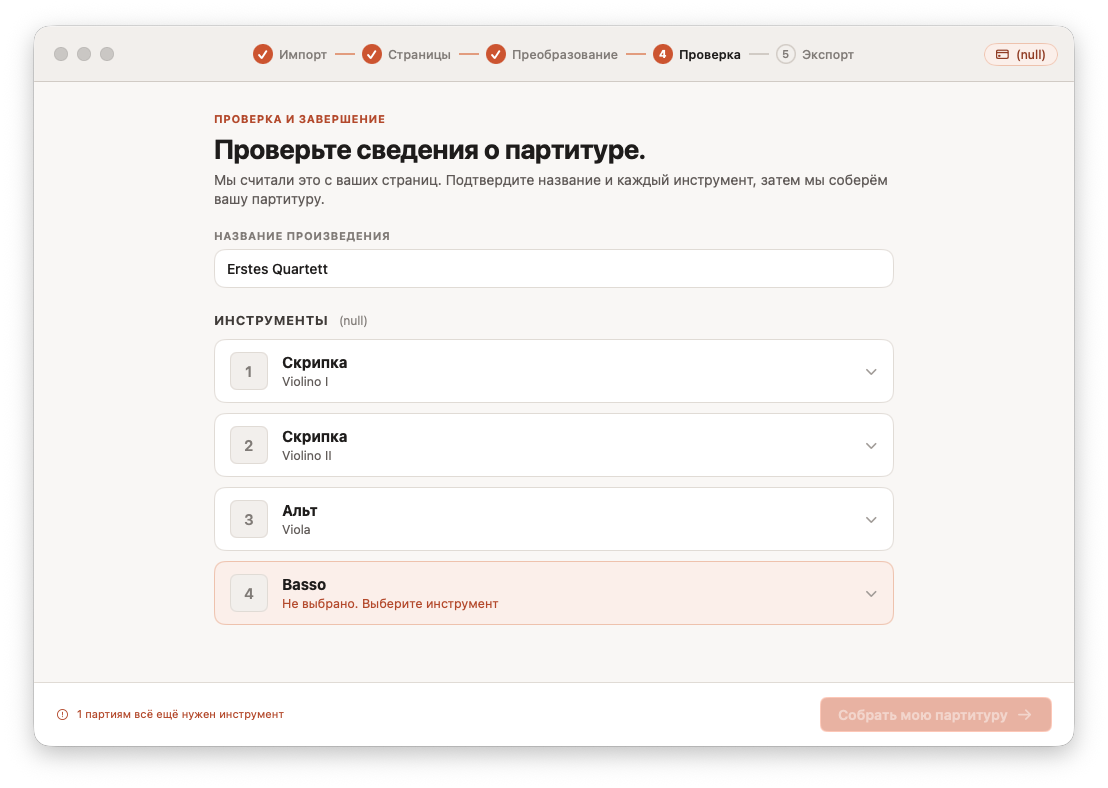Click the step 4 circle for Проверка
This screenshot has height=788, width=1108.
click(663, 54)
